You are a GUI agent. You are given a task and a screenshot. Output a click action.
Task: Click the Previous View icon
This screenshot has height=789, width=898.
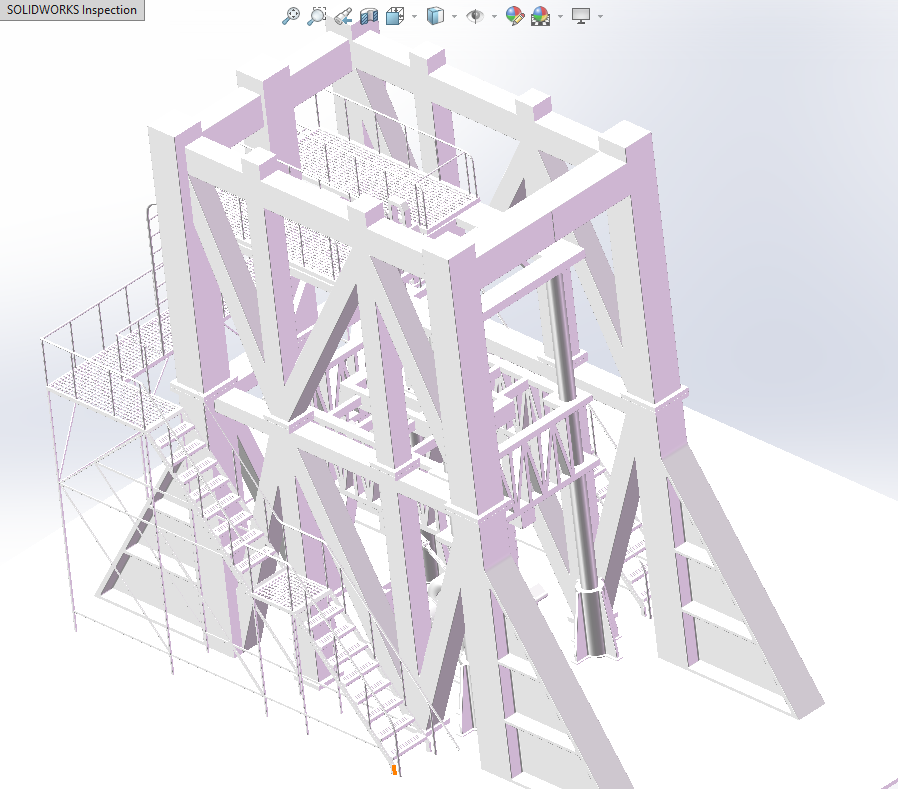[343, 16]
